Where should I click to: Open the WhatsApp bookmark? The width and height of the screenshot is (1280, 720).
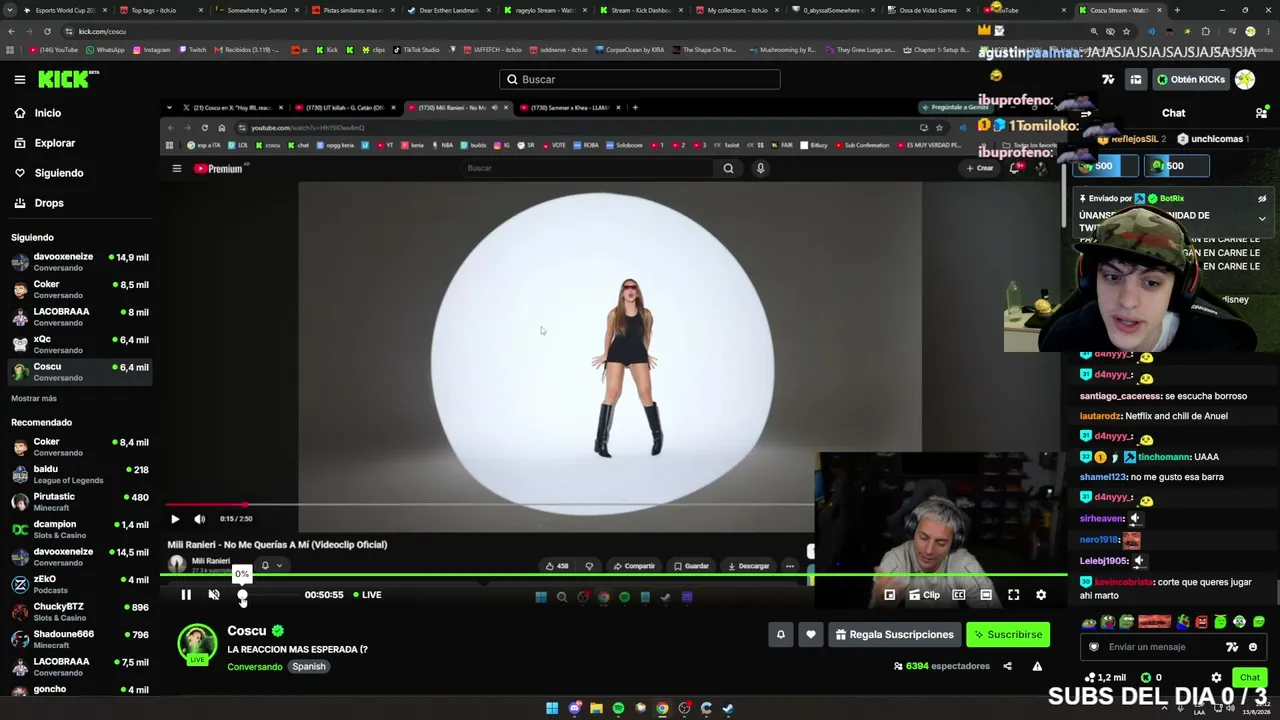pyautogui.click(x=104, y=49)
